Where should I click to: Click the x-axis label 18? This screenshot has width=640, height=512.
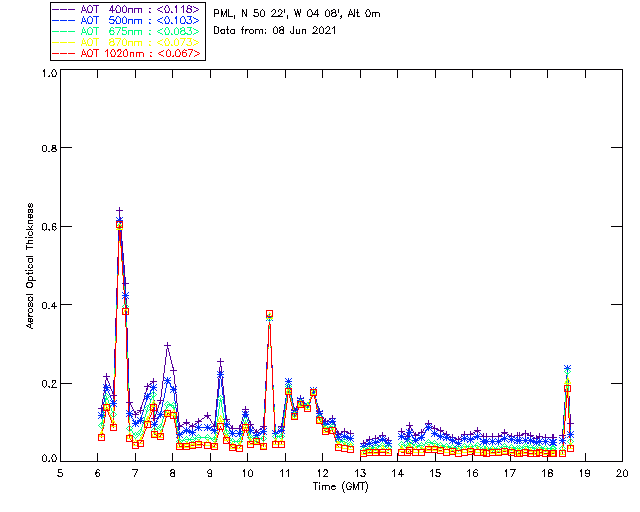(x=547, y=473)
